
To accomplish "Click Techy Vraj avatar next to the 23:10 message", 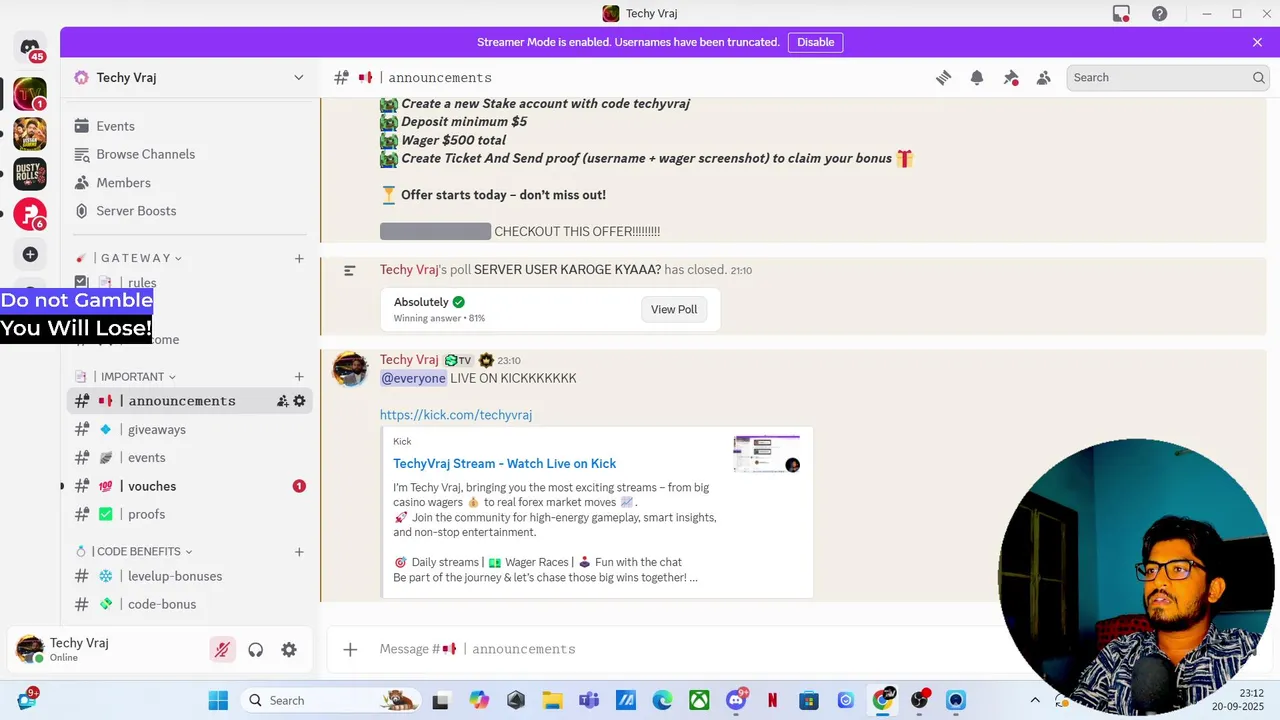I will pyautogui.click(x=350, y=369).
